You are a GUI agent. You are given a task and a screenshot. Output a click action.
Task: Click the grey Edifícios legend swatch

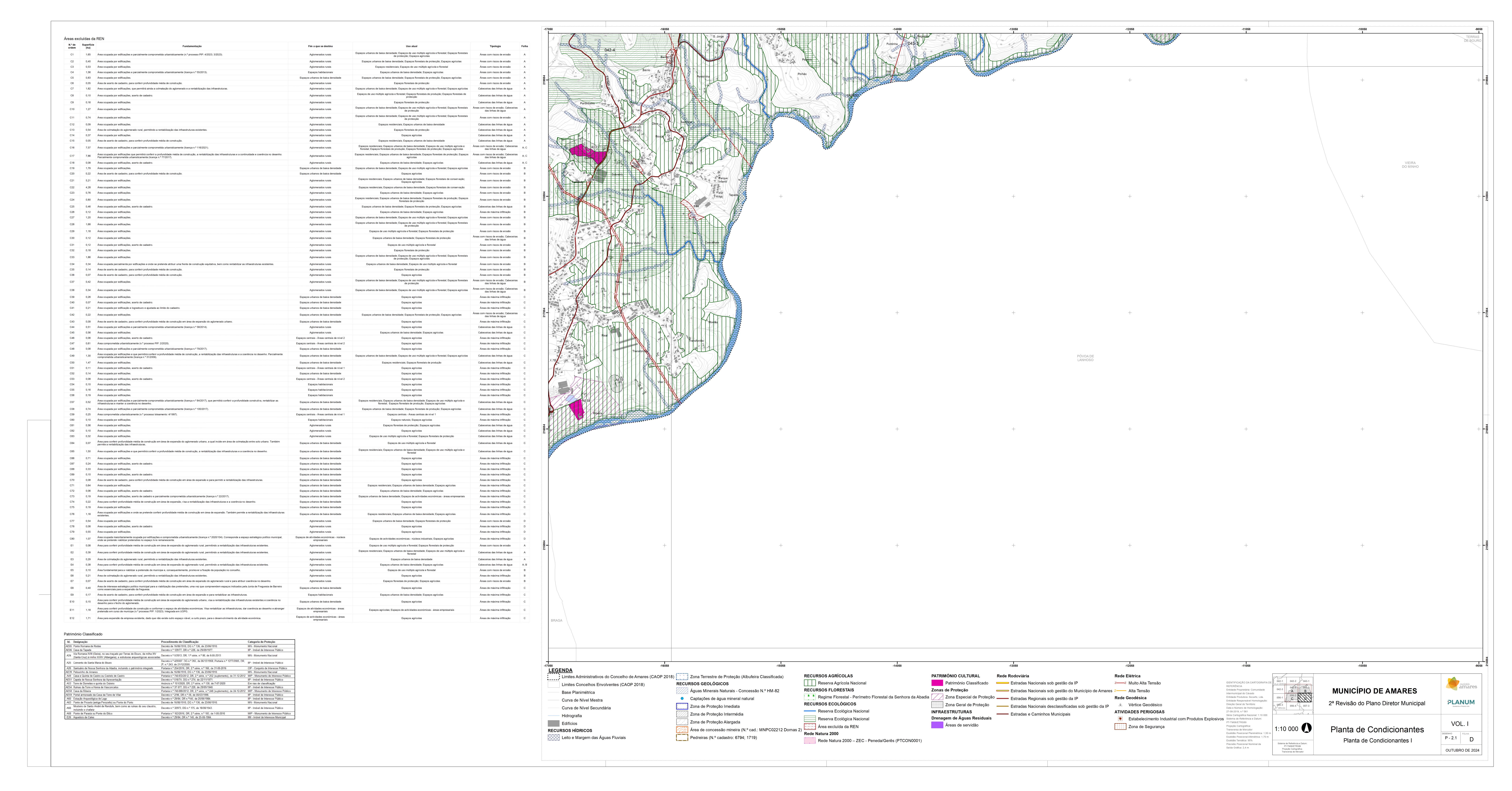pyautogui.click(x=553, y=723)
